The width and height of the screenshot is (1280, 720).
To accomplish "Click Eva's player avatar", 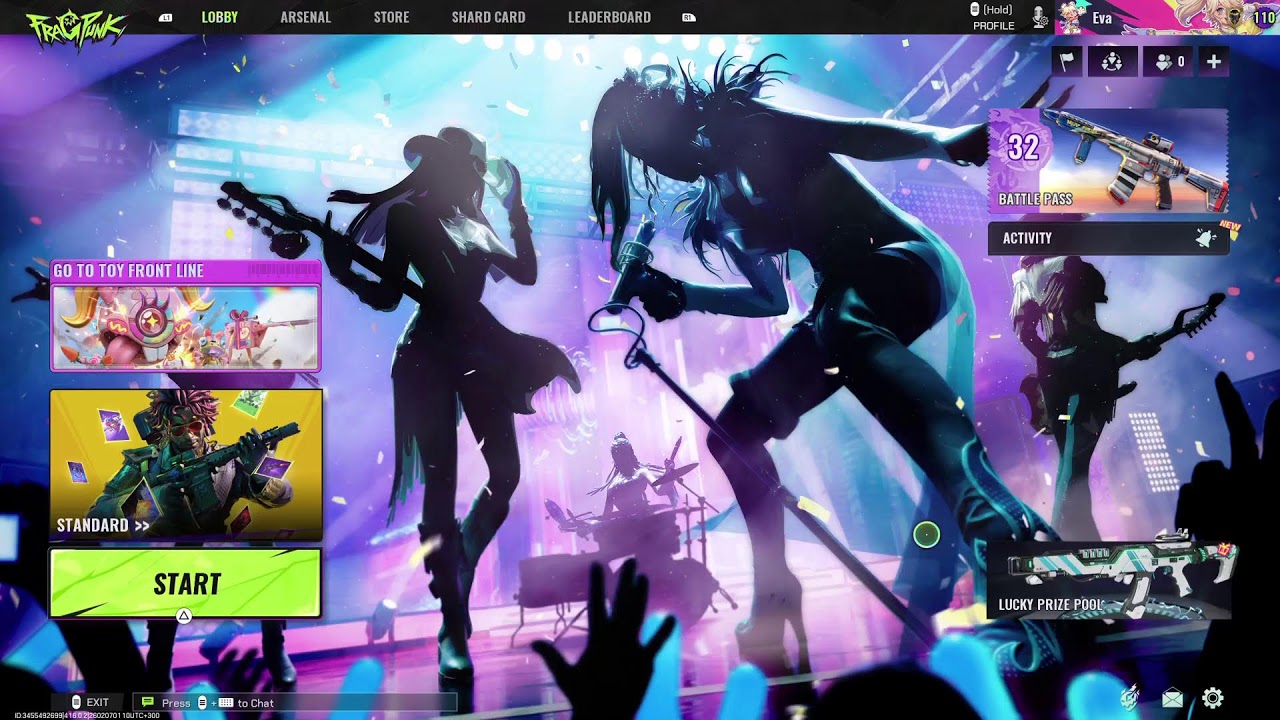I will pos(1073,16).
